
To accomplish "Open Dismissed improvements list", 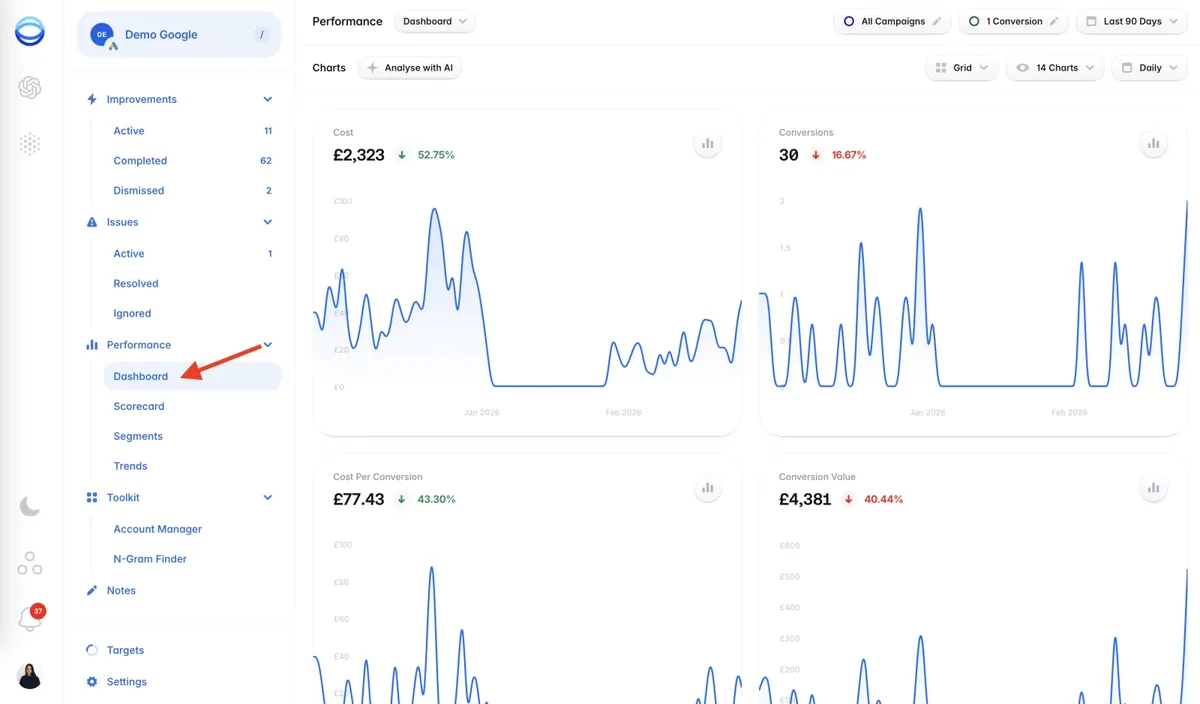I will tap(192, 191).
